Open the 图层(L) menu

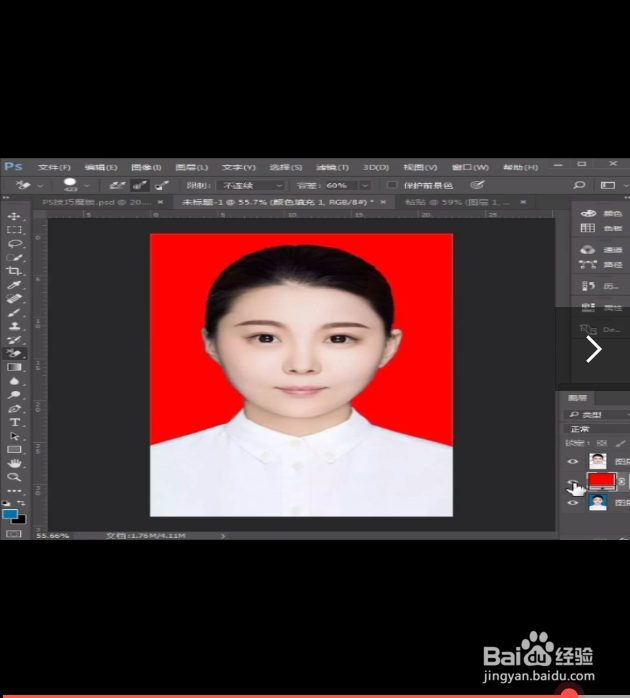192,167
